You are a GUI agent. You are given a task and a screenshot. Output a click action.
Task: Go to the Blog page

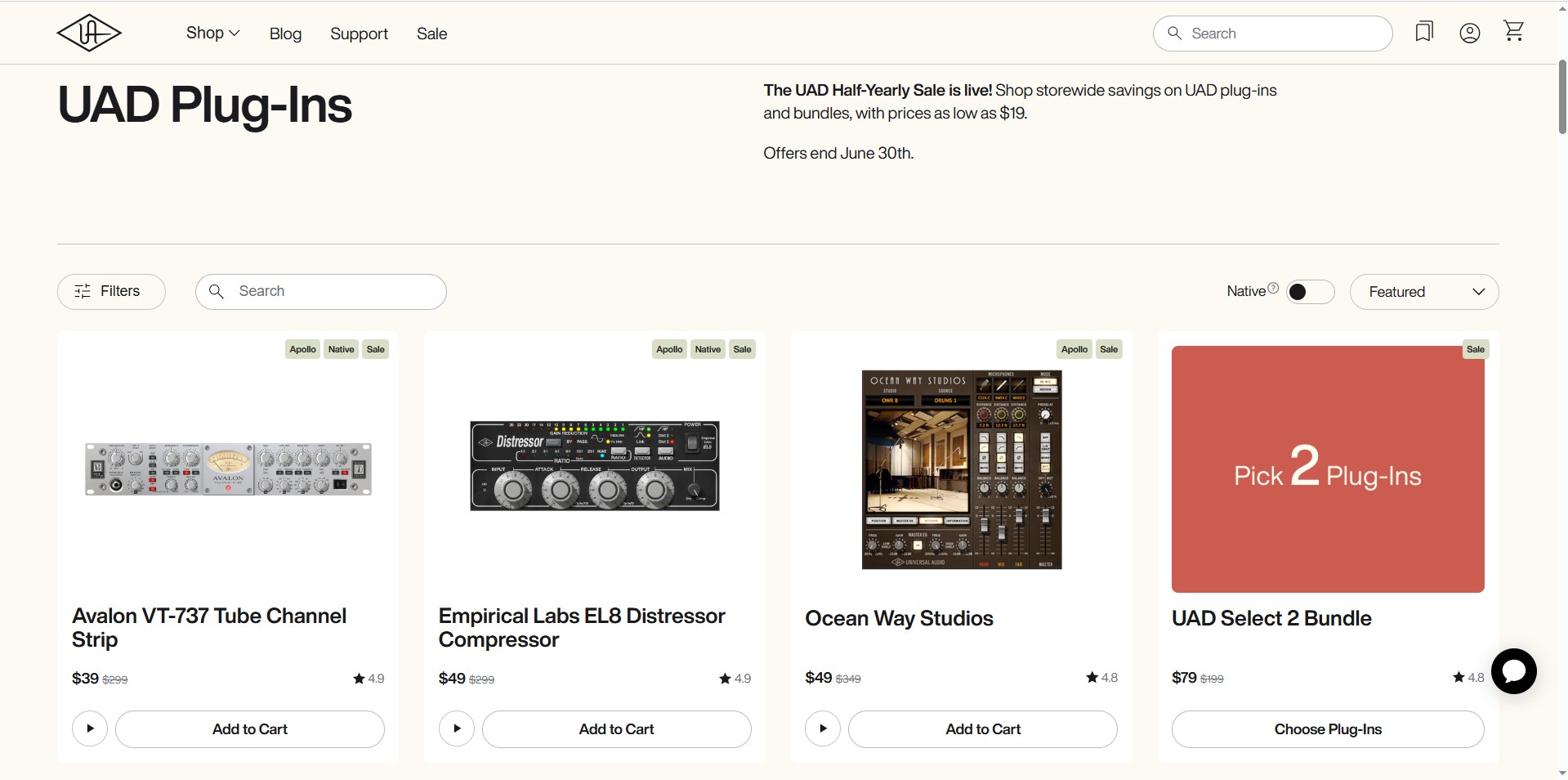tap(285, 34)
